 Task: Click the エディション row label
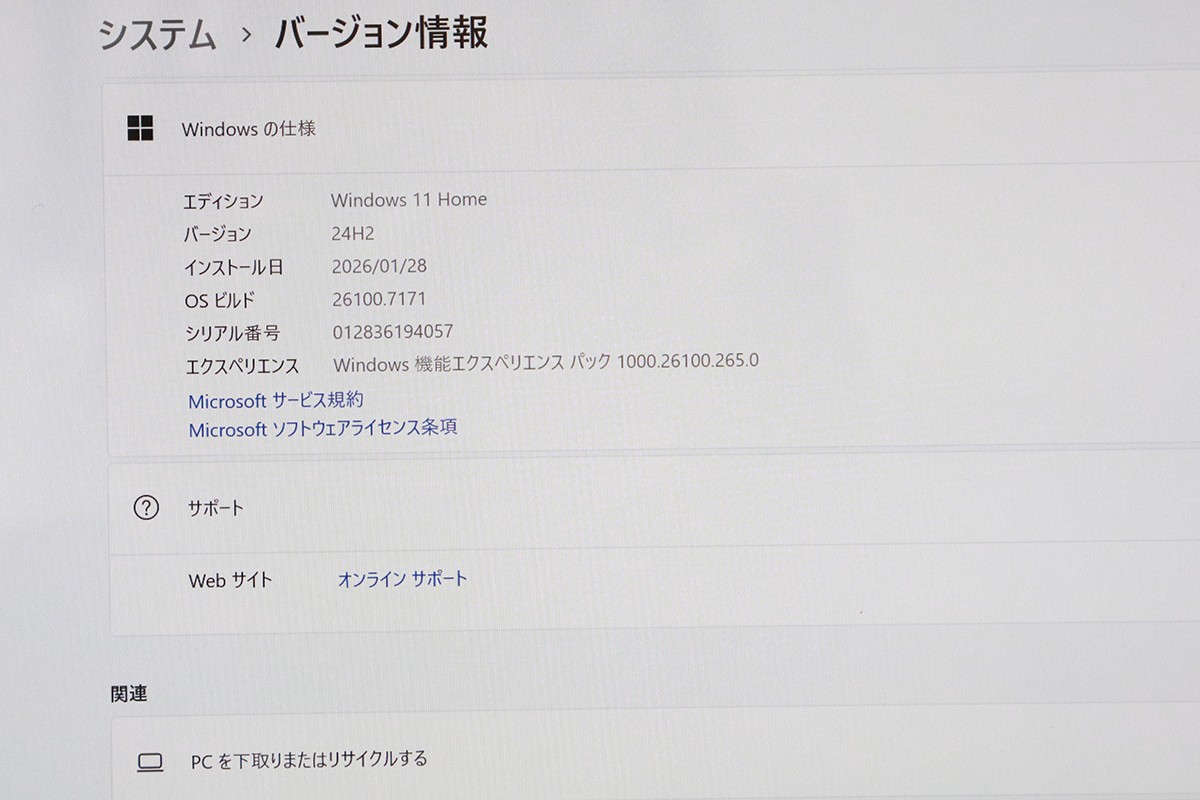(x=226, y=200)
